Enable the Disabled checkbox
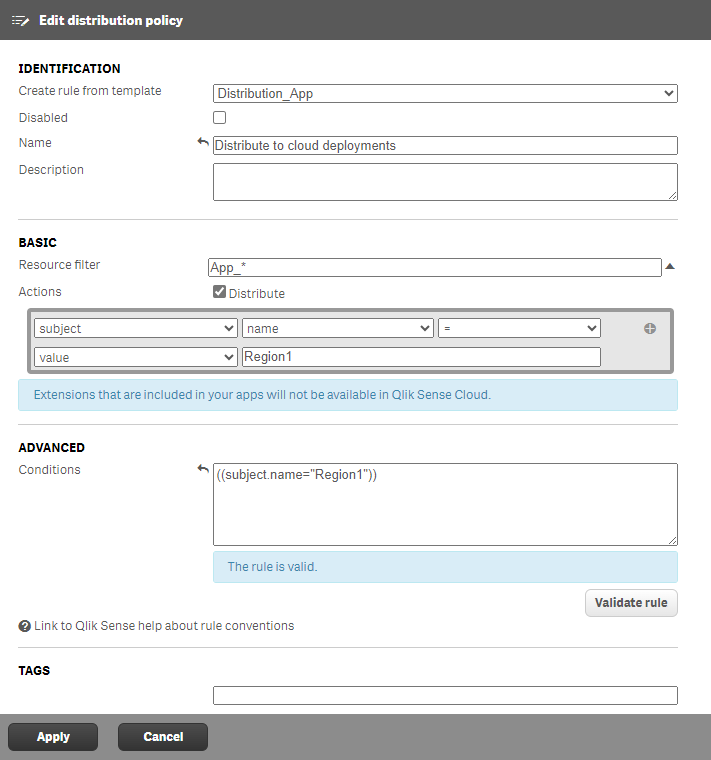 coord(220,118)
